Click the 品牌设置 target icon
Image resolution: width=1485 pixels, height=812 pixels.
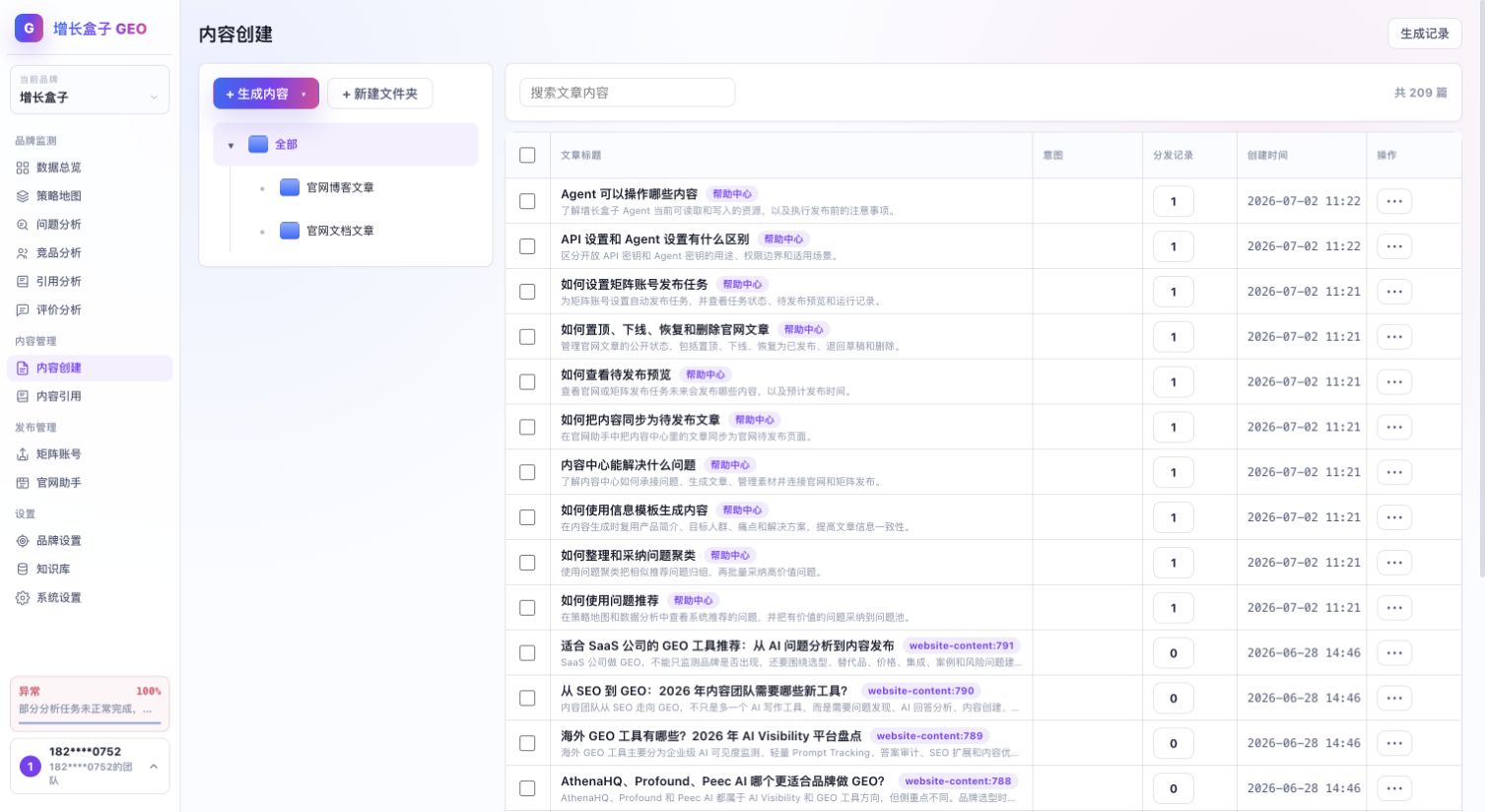(x=23, y=541)
